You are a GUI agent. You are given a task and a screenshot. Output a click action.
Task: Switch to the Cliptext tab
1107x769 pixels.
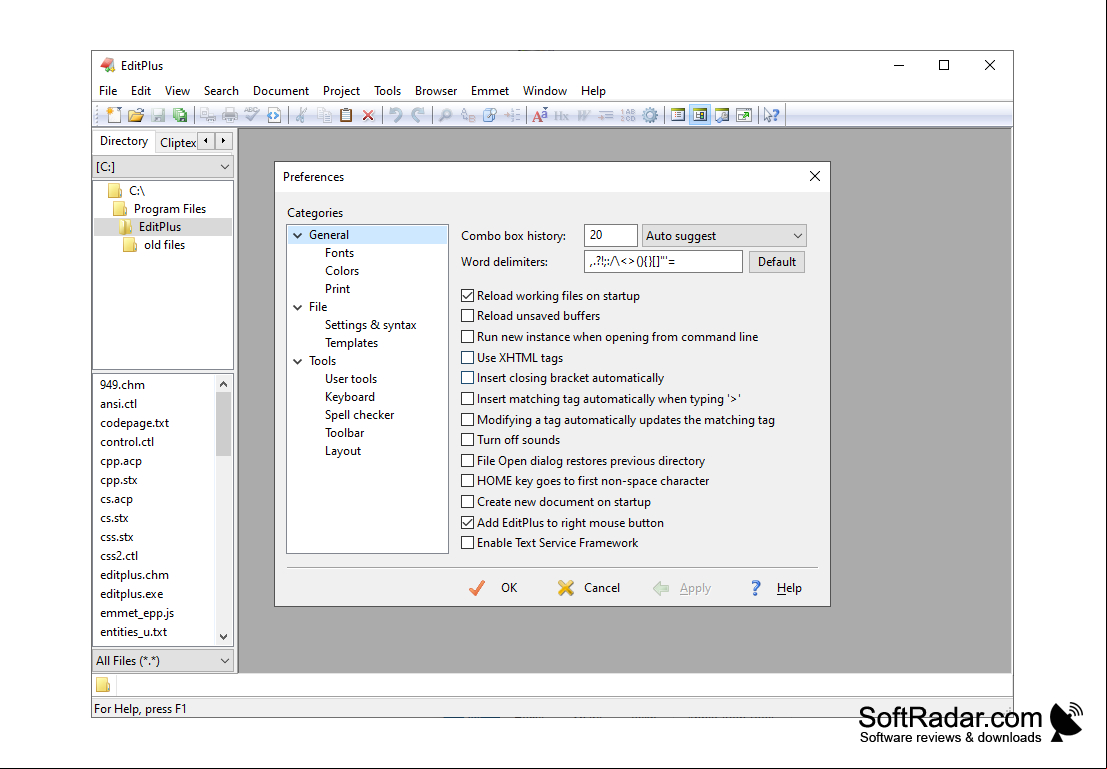click(177, 143)
